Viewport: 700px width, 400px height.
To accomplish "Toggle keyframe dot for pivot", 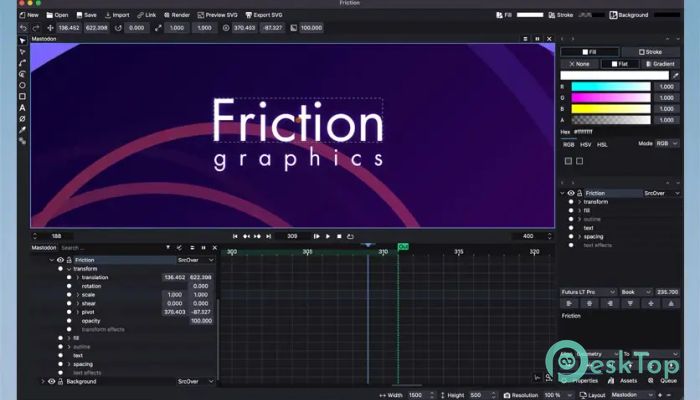I will [69, 312].
